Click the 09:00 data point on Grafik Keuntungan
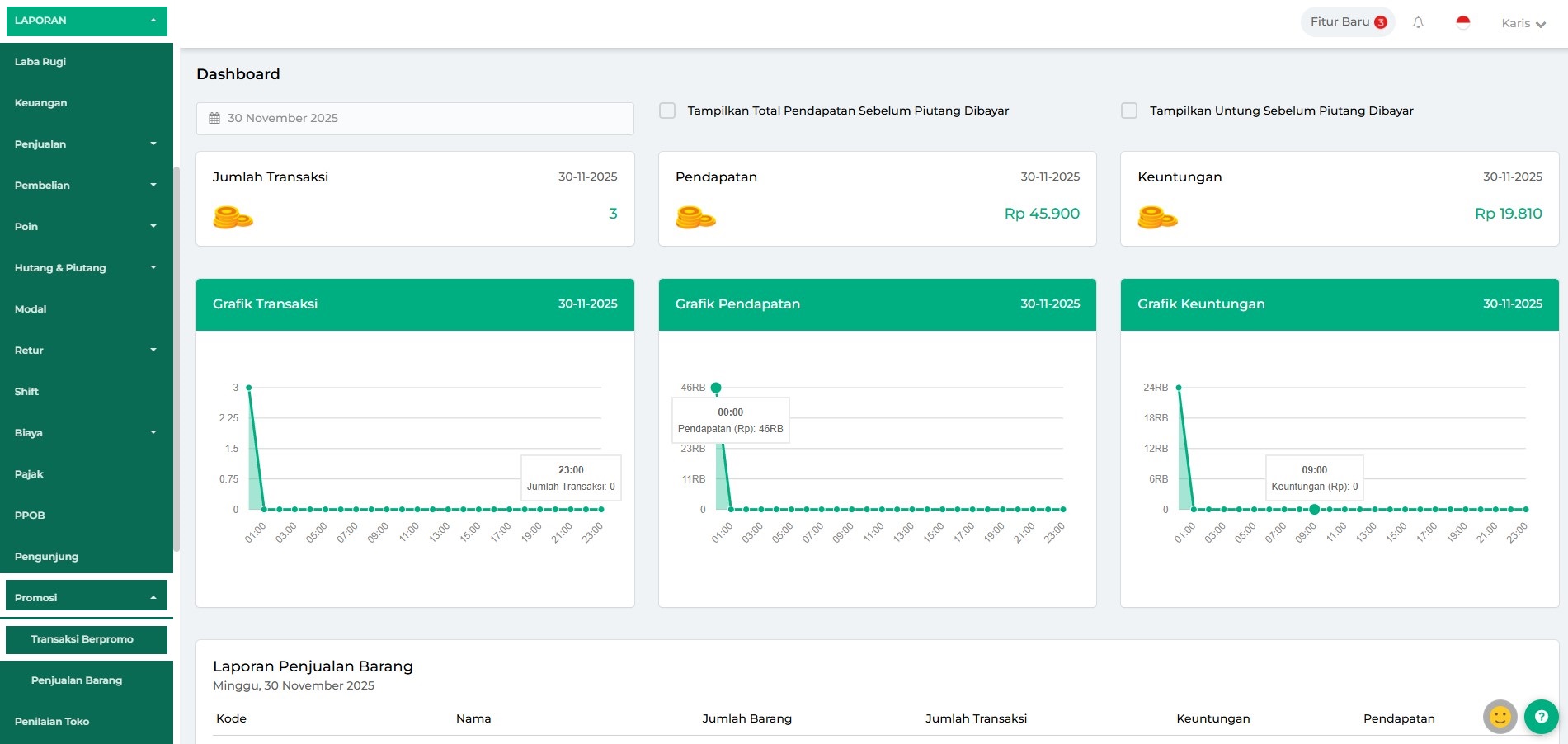 [x=1314, y=509]
